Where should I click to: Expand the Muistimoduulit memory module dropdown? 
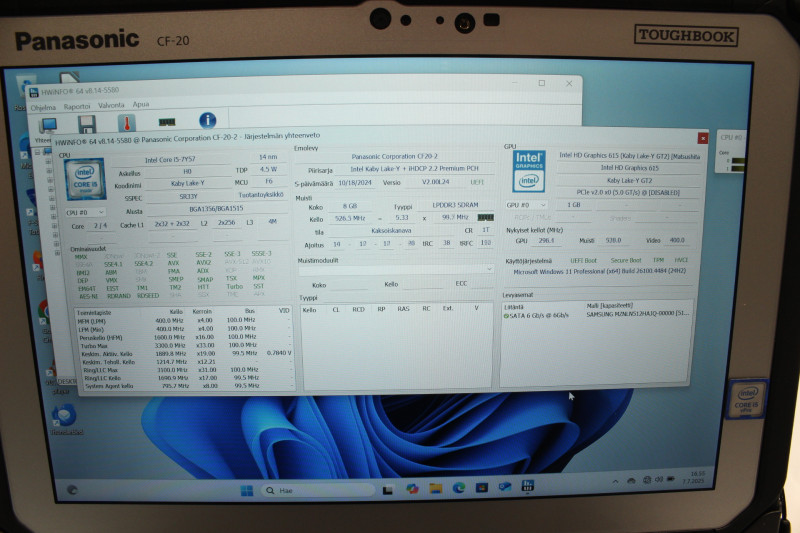tap(395, 269)
